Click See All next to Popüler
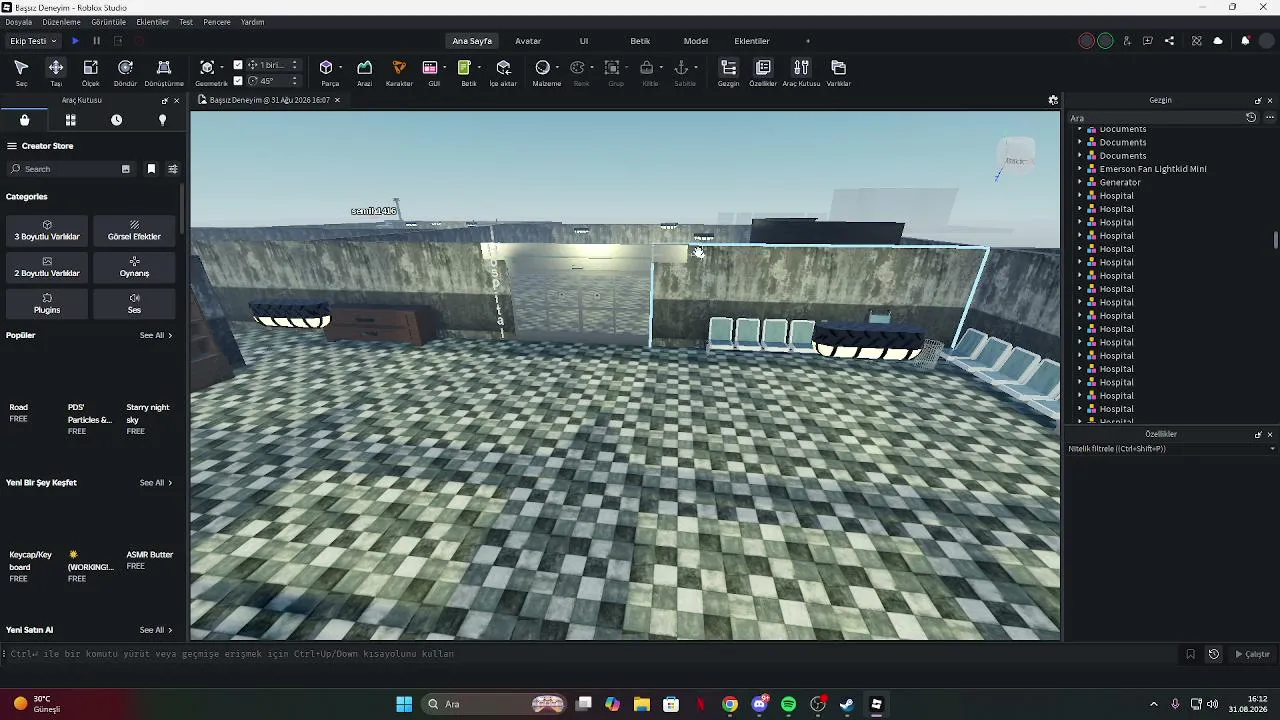Image resolution: width=1280 pixels, height=720 pixels. (156, 335)
